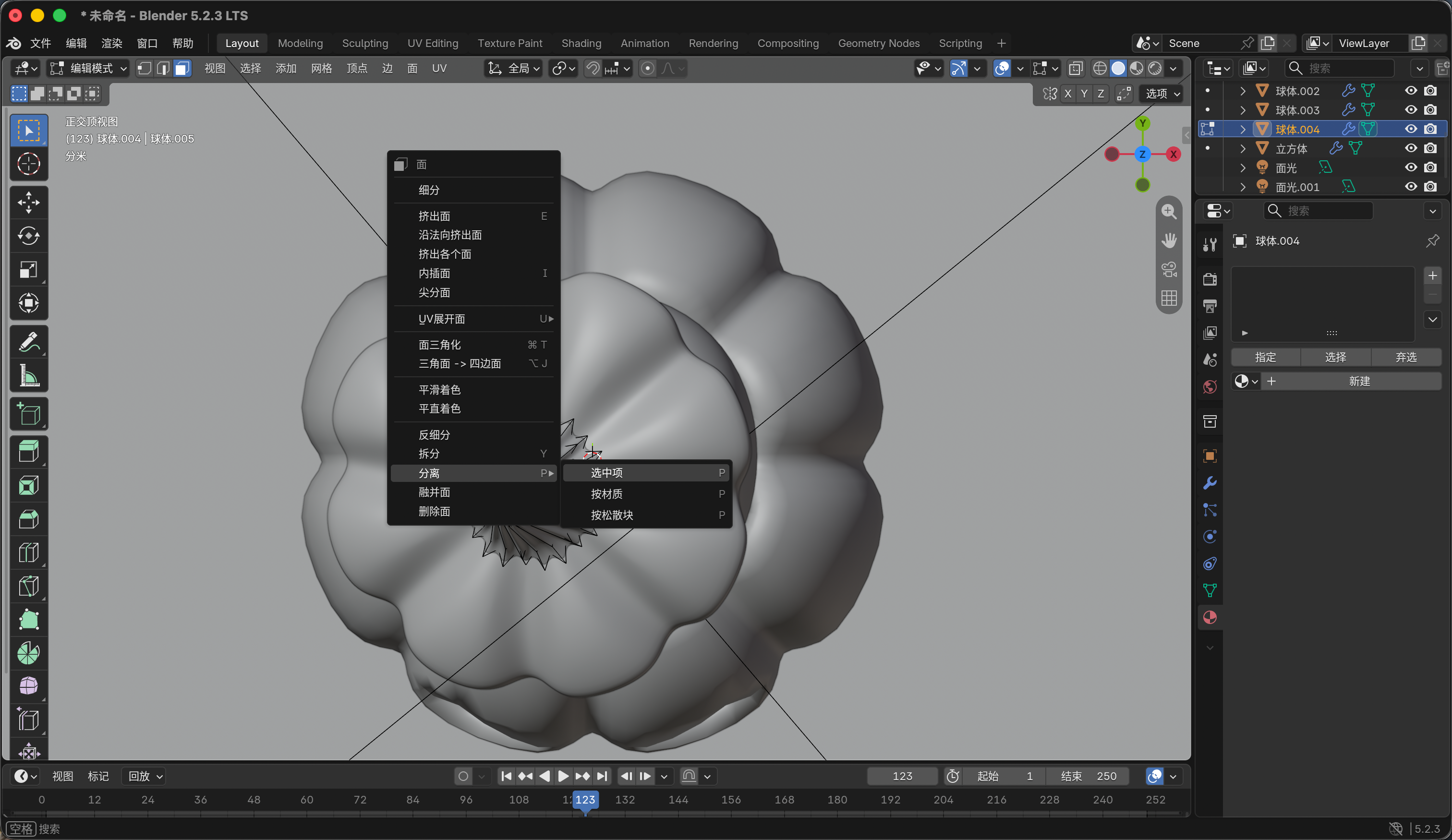Play the animation forward
Image resolution: width=1452 pixels, height=840 pixels.
[563, 776]
